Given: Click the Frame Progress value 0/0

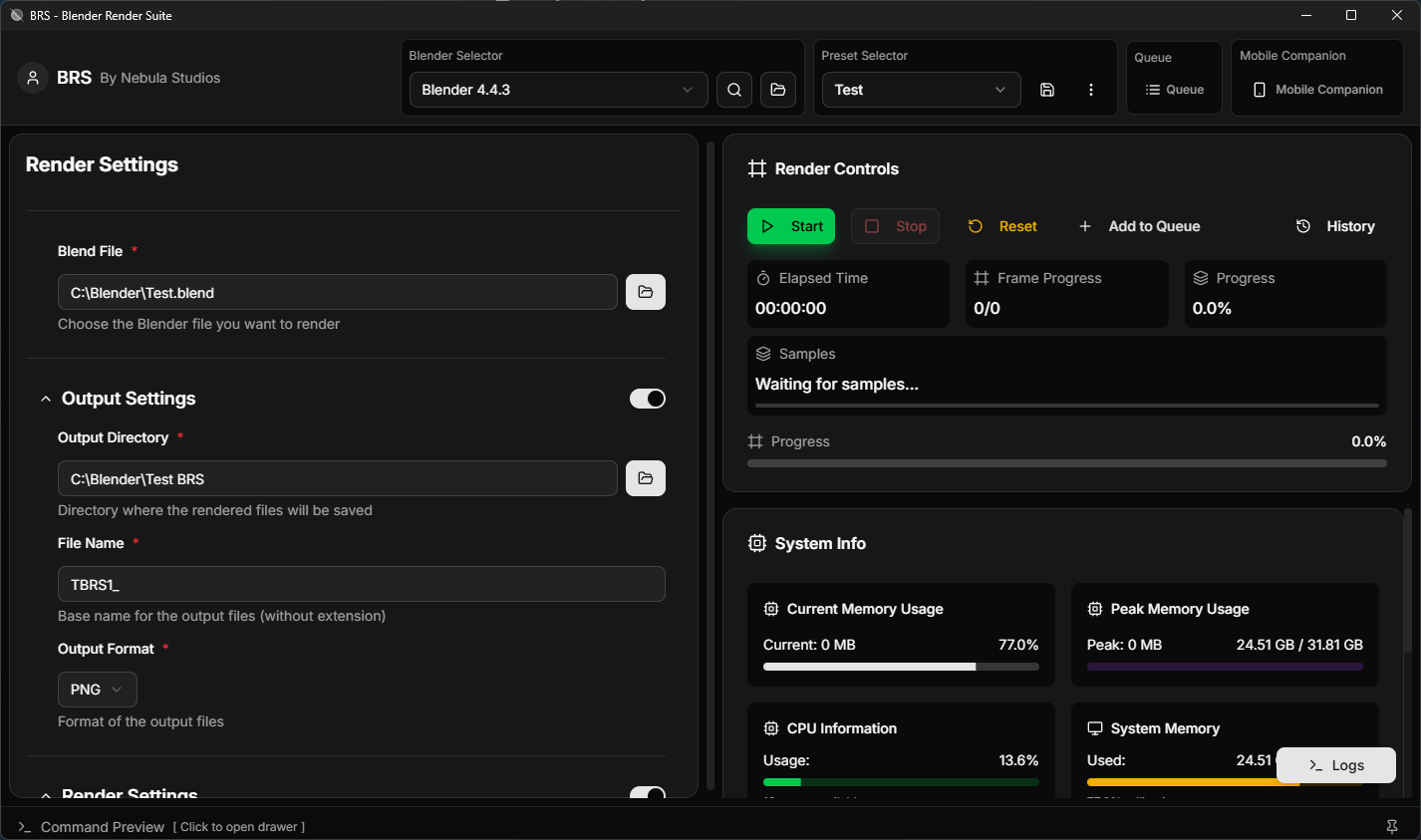Looking at the screenshot, I should click(987, 308).
